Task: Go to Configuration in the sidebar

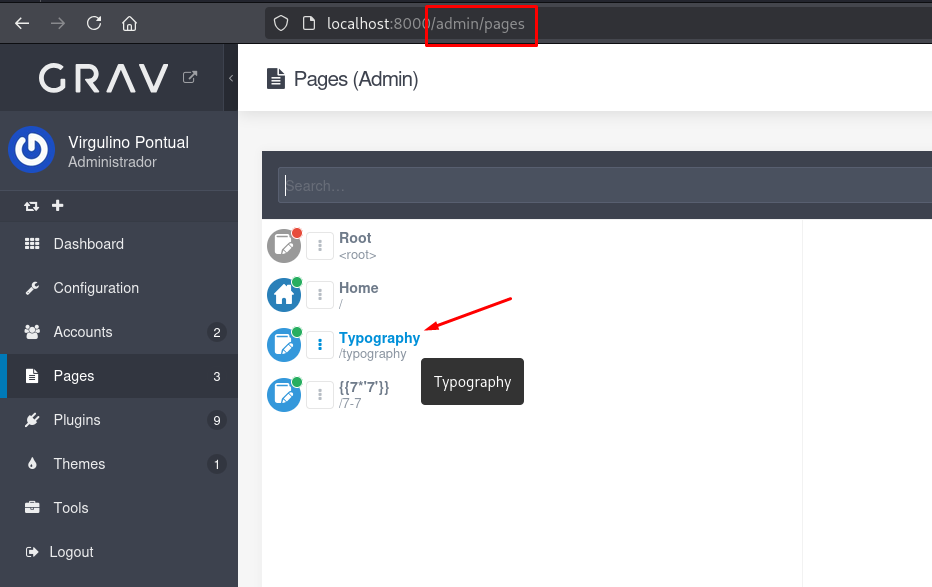Action: 96,288
